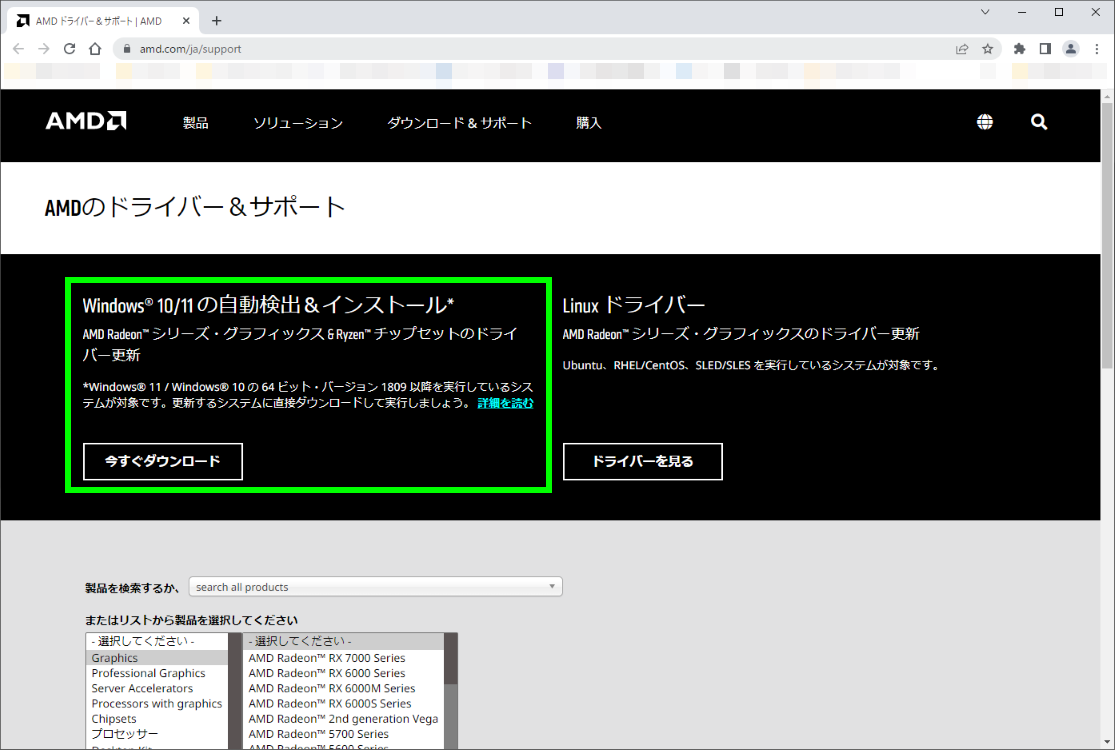Open 製品 menu in AMD header
This screenshot has width=1115, height=750.
click(x=196, y=123)
